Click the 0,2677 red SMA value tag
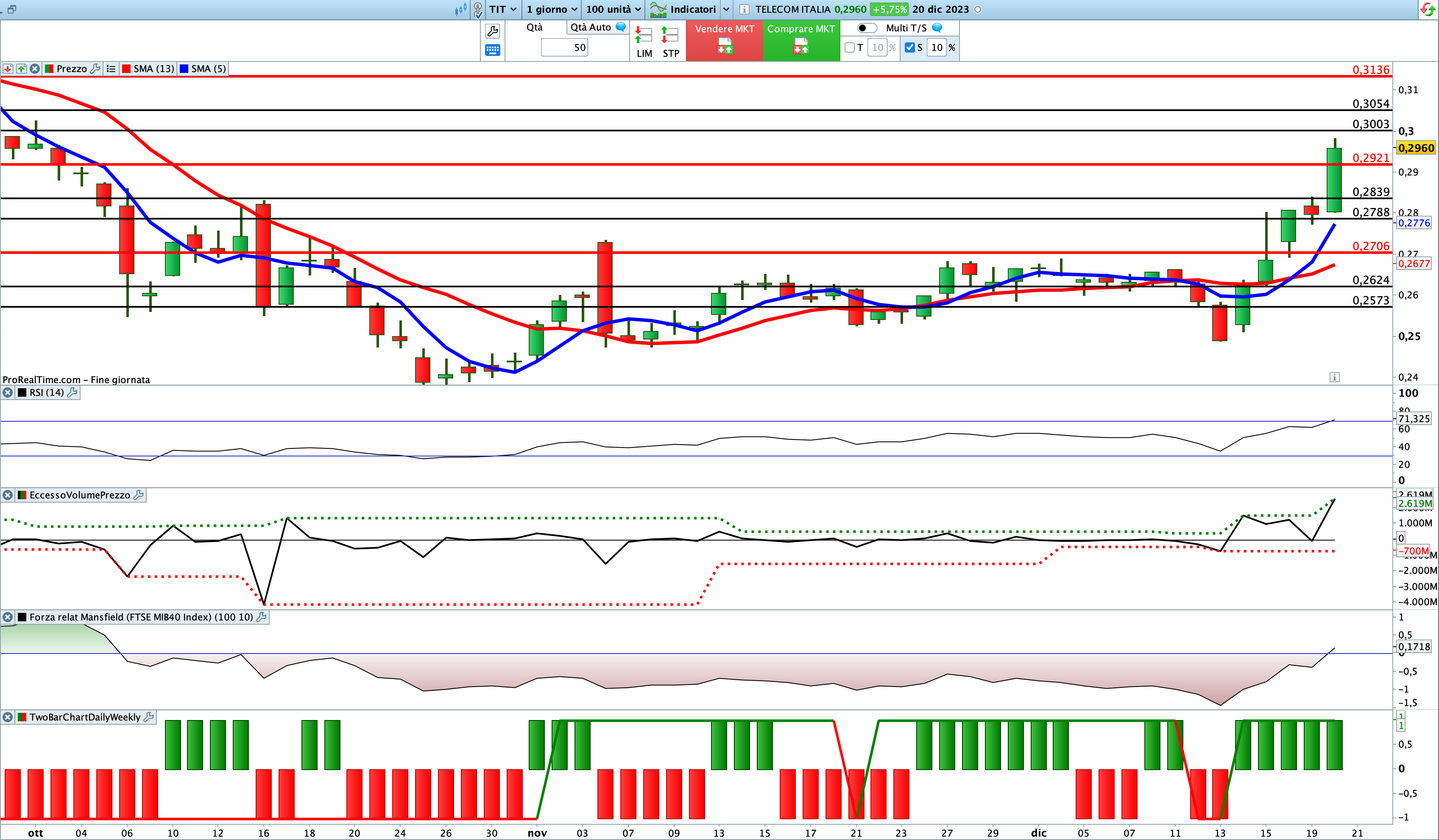Viewport: 1439px width, 840px height. click(x=1414, y=264)
